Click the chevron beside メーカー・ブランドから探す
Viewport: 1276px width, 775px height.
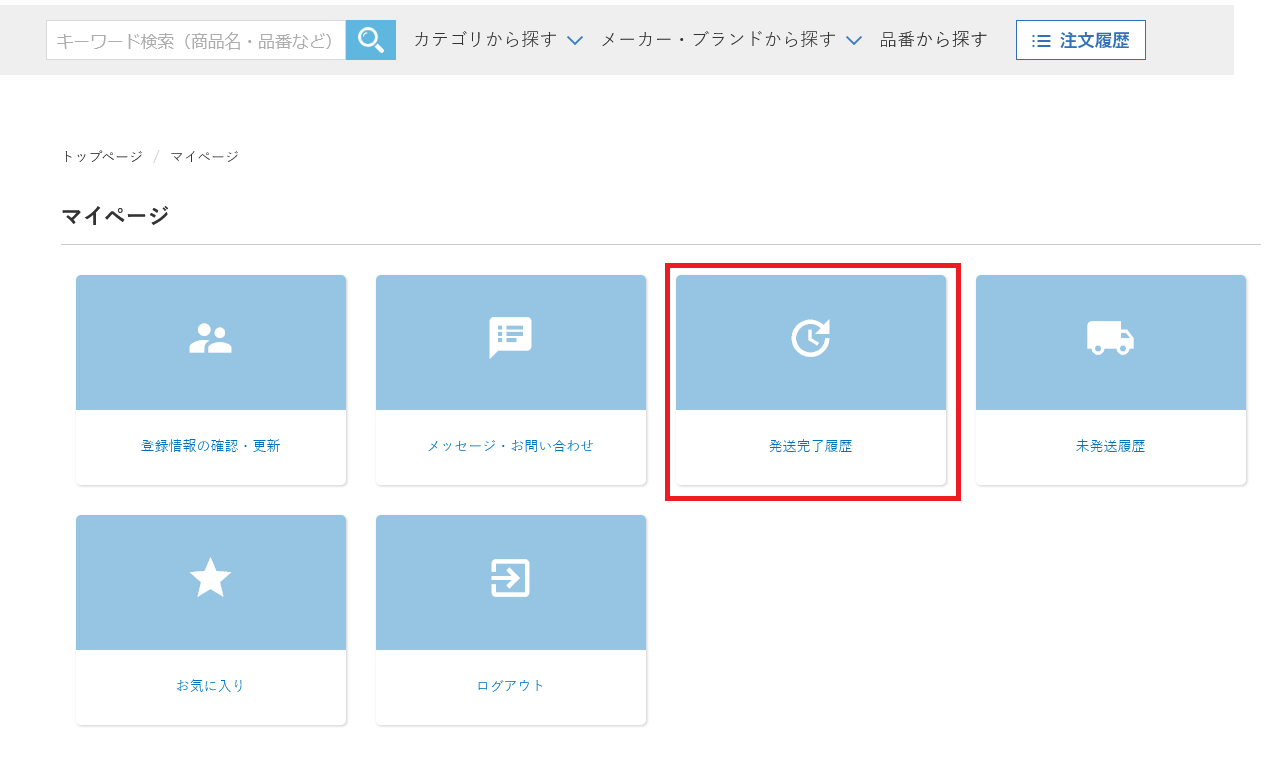(853, 41)
